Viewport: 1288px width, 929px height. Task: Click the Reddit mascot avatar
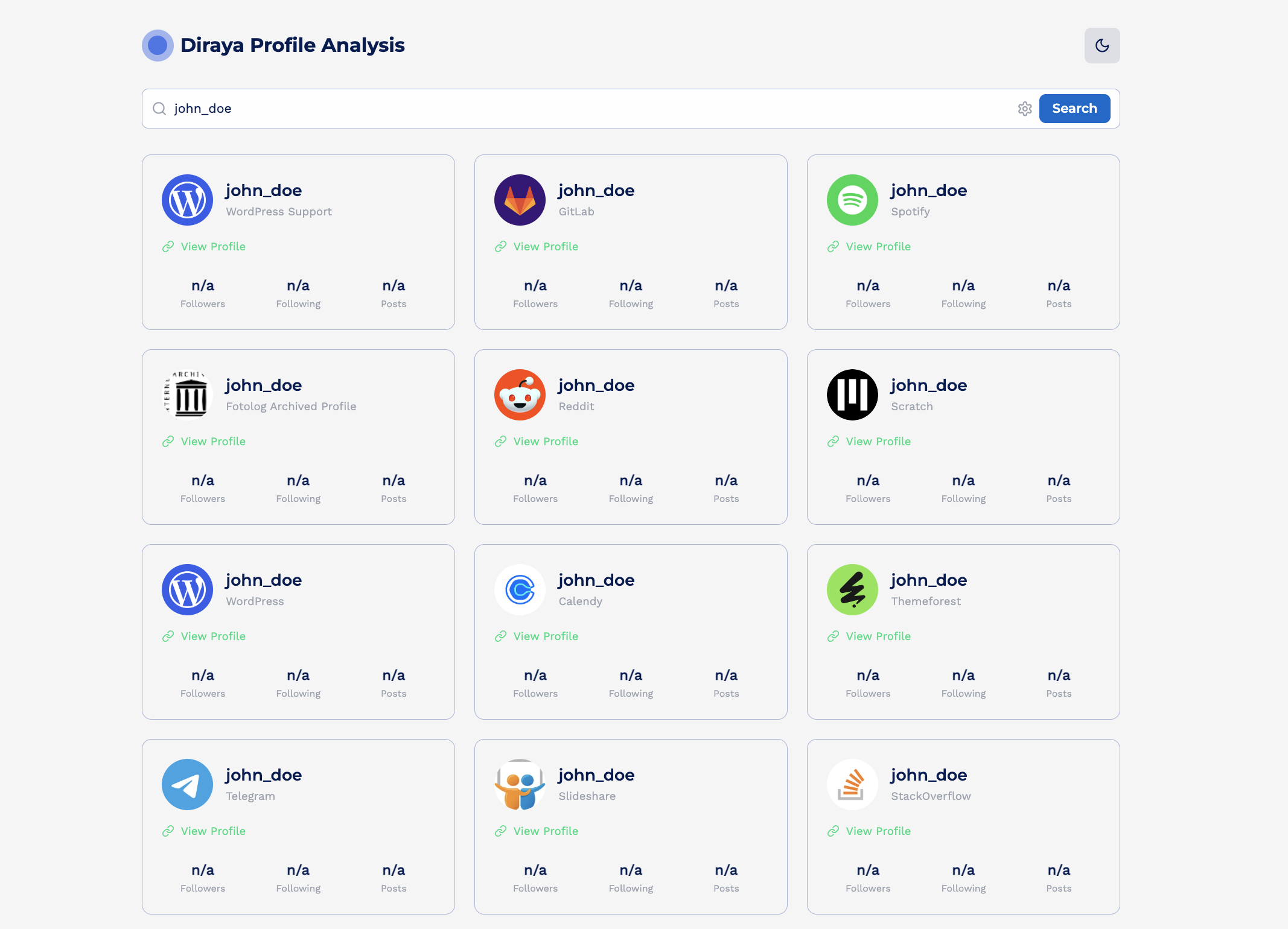520,395
